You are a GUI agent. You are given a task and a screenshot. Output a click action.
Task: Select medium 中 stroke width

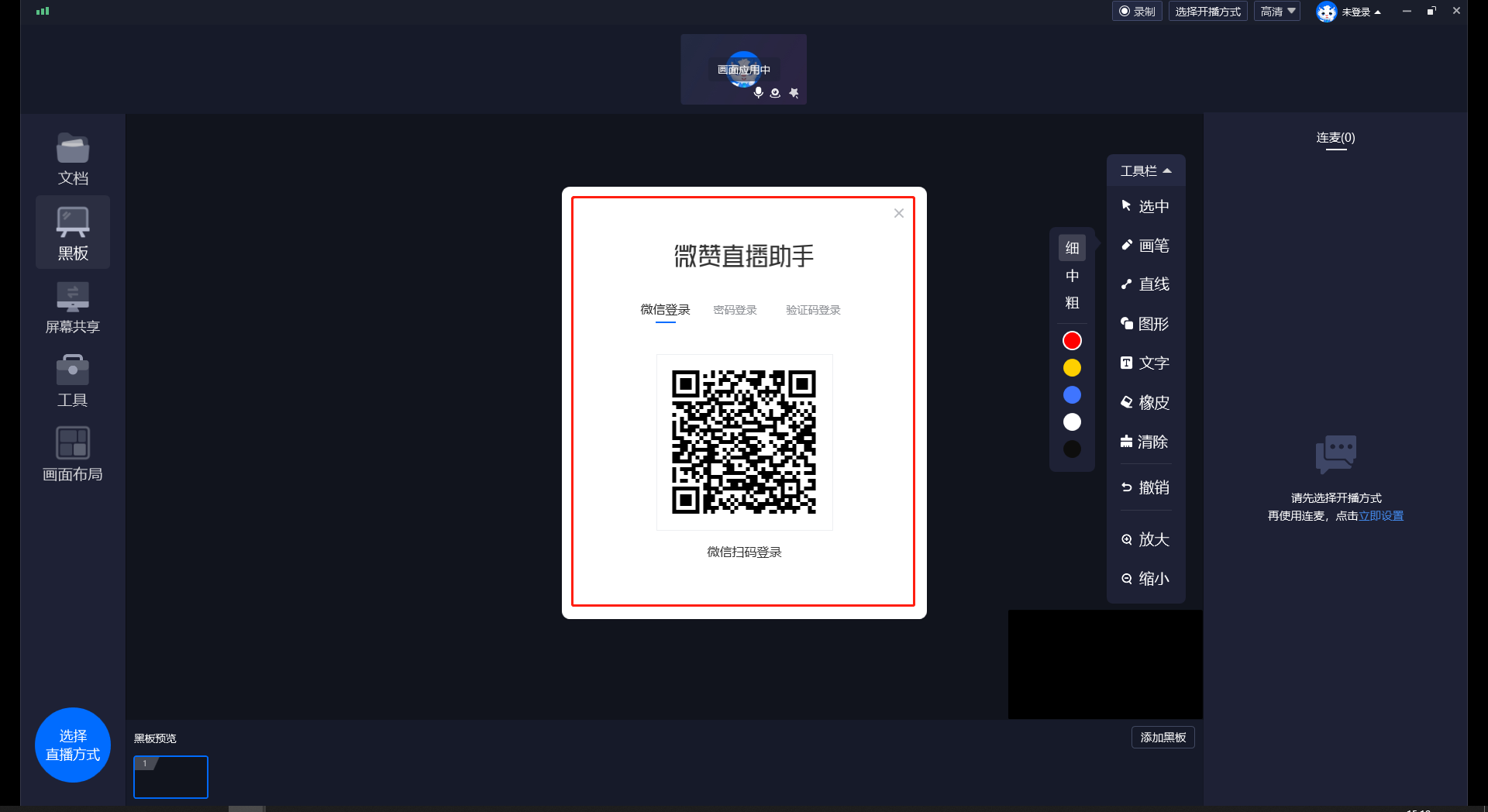click(x=1072, y=276)
